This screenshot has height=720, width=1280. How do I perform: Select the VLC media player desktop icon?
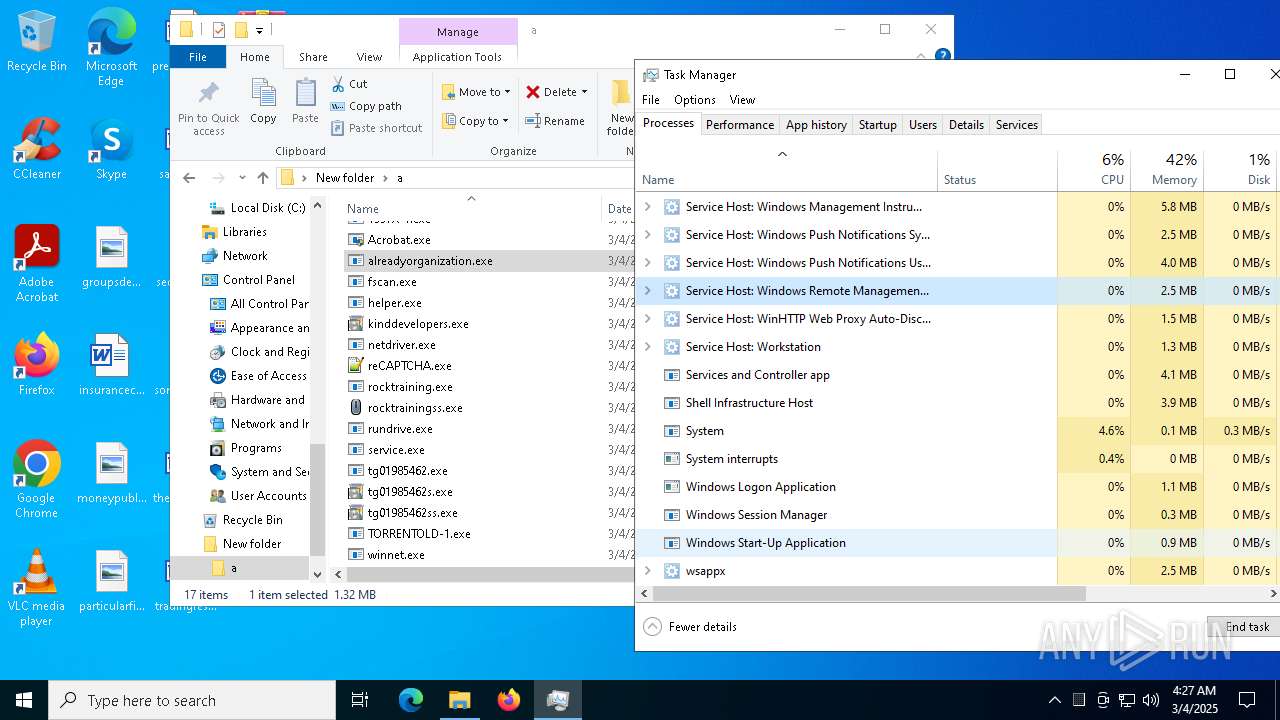pos(37,589)
